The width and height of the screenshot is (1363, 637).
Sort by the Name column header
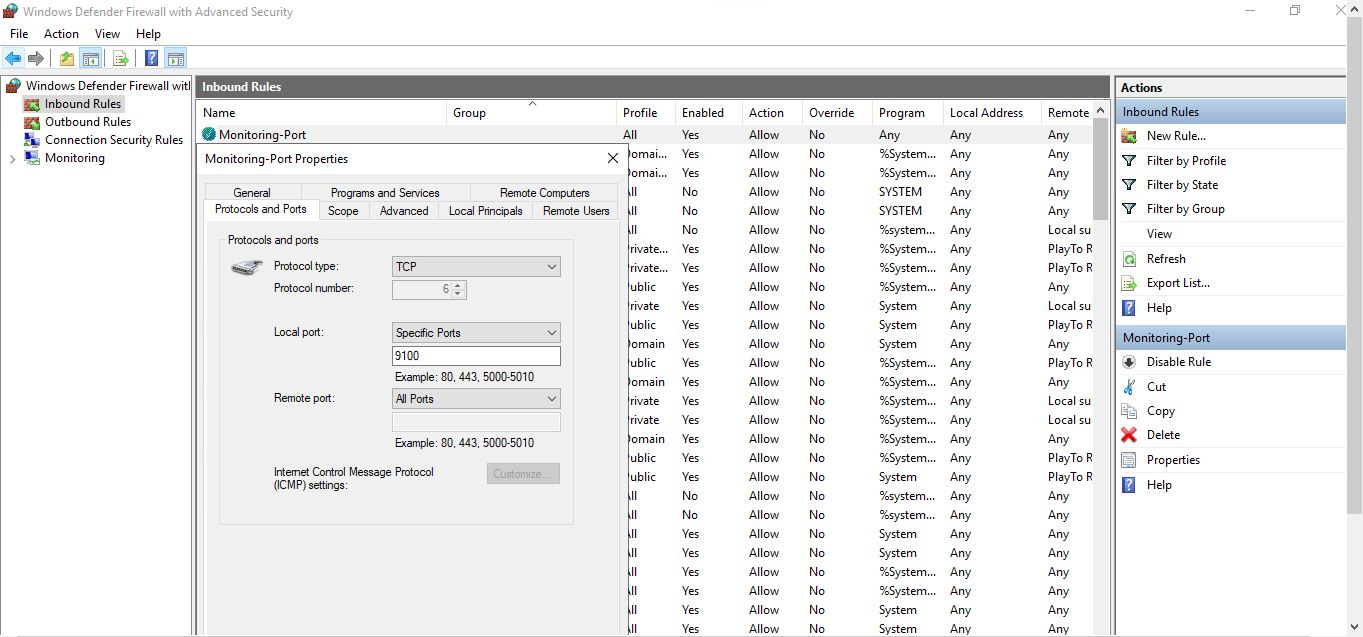[x=321, y=113]
